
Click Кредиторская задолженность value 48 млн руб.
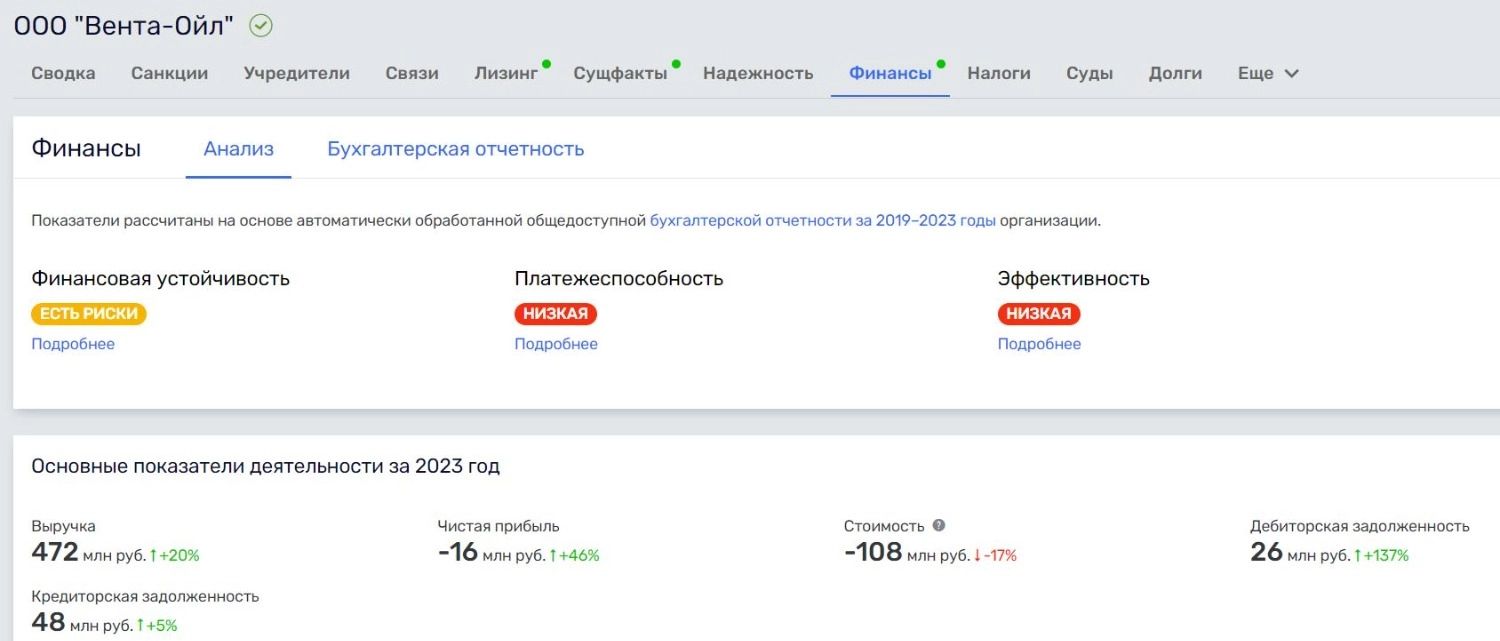[x=82, y=622]
